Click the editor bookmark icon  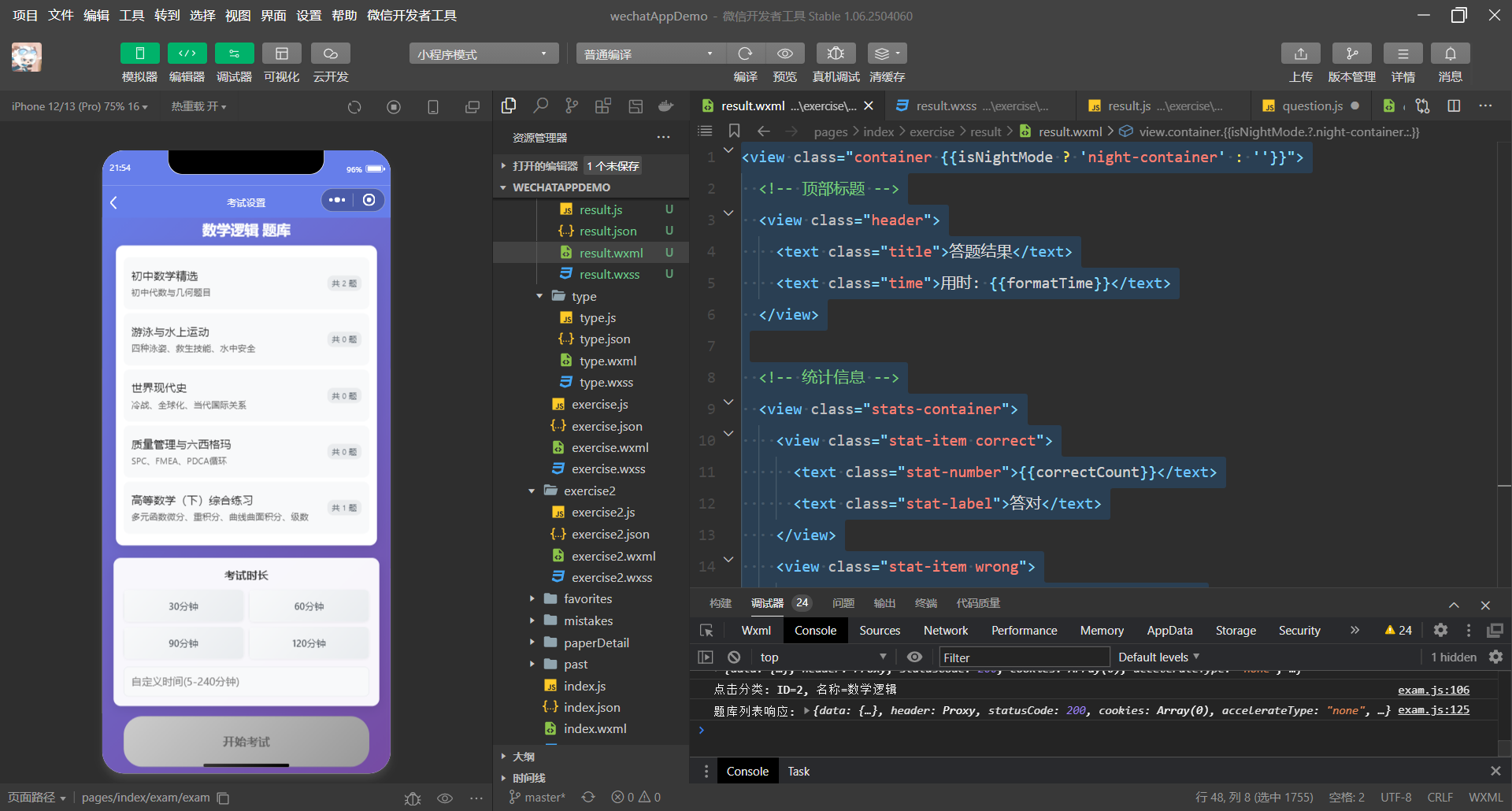pos(734,131)
